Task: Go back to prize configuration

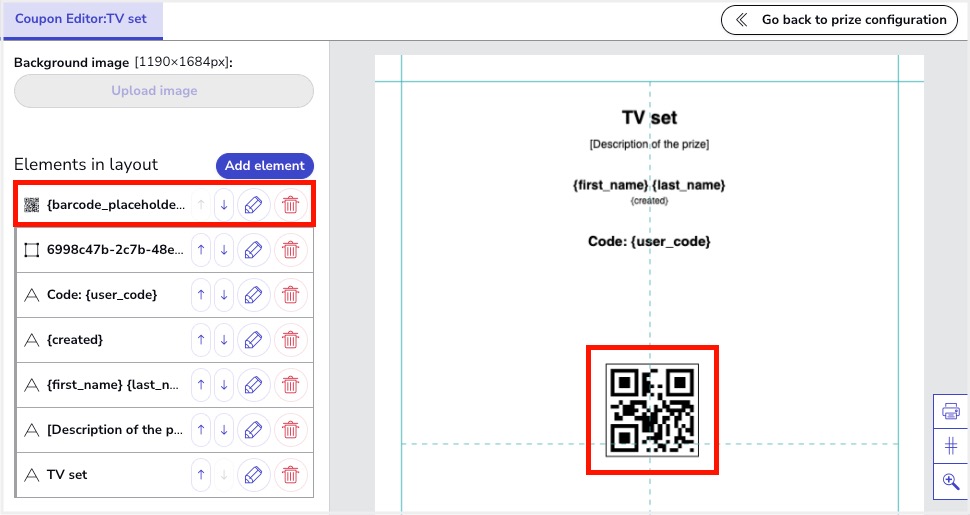Action: 839,20
